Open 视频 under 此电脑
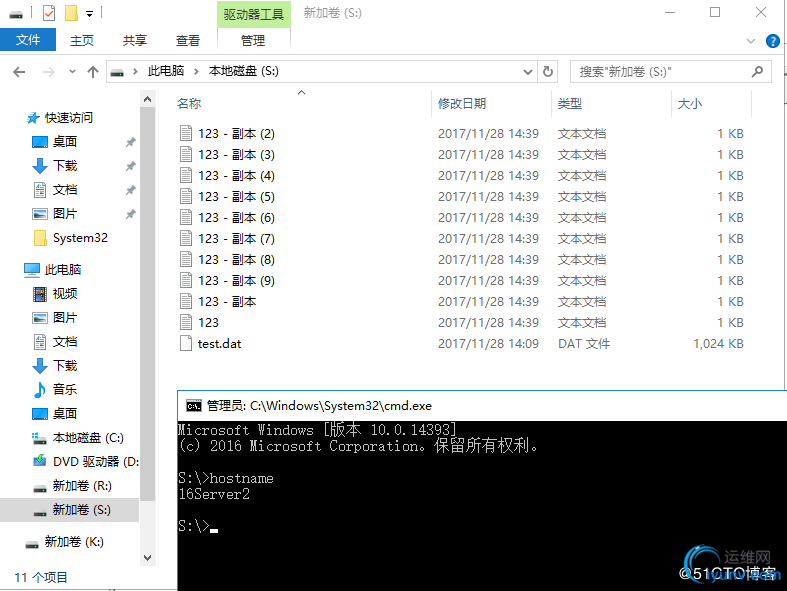Viewport: 787px width, 591px height. pyautogui.click(x=65, y=294)
